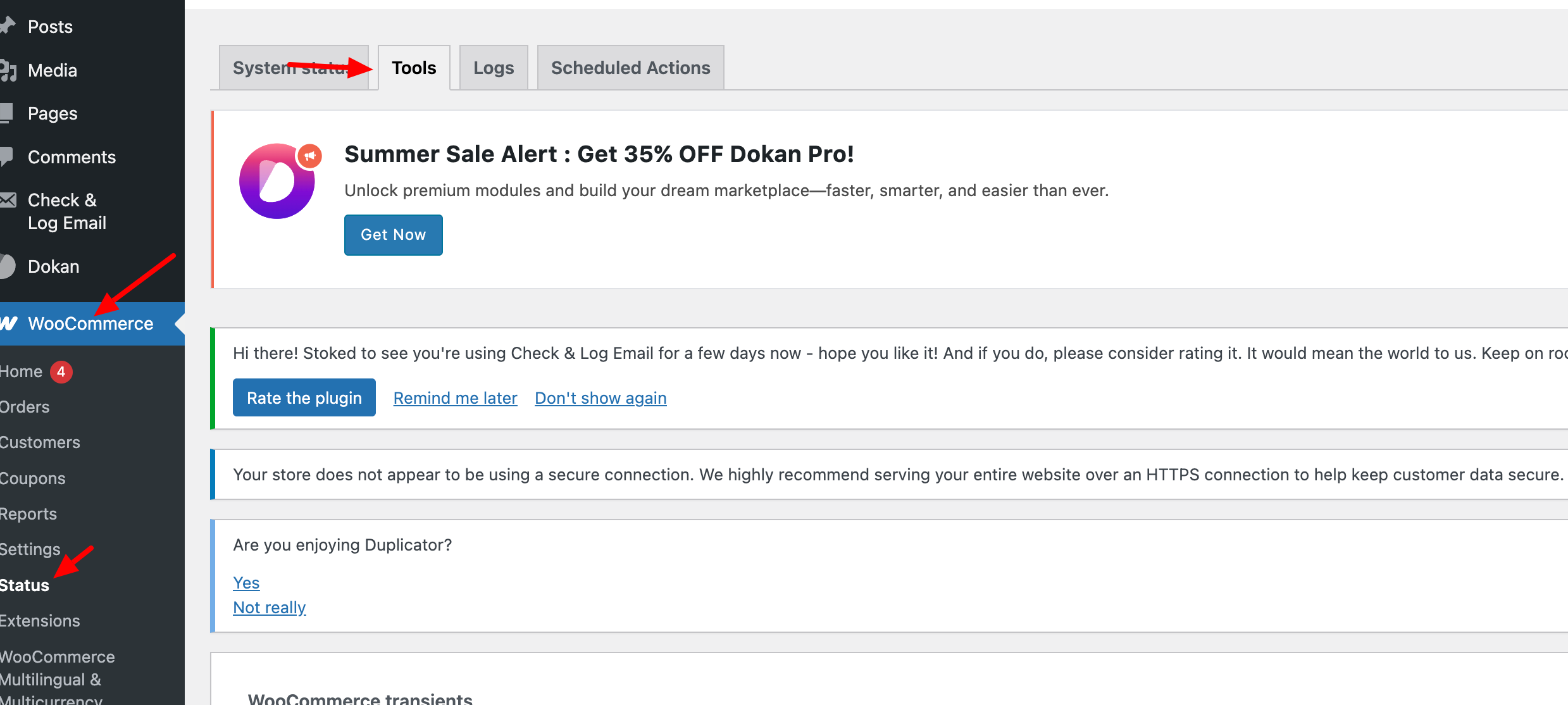Go to WooCommerce Coupons page
Screen dimensions: 1568x705
[x=33, y=478]
